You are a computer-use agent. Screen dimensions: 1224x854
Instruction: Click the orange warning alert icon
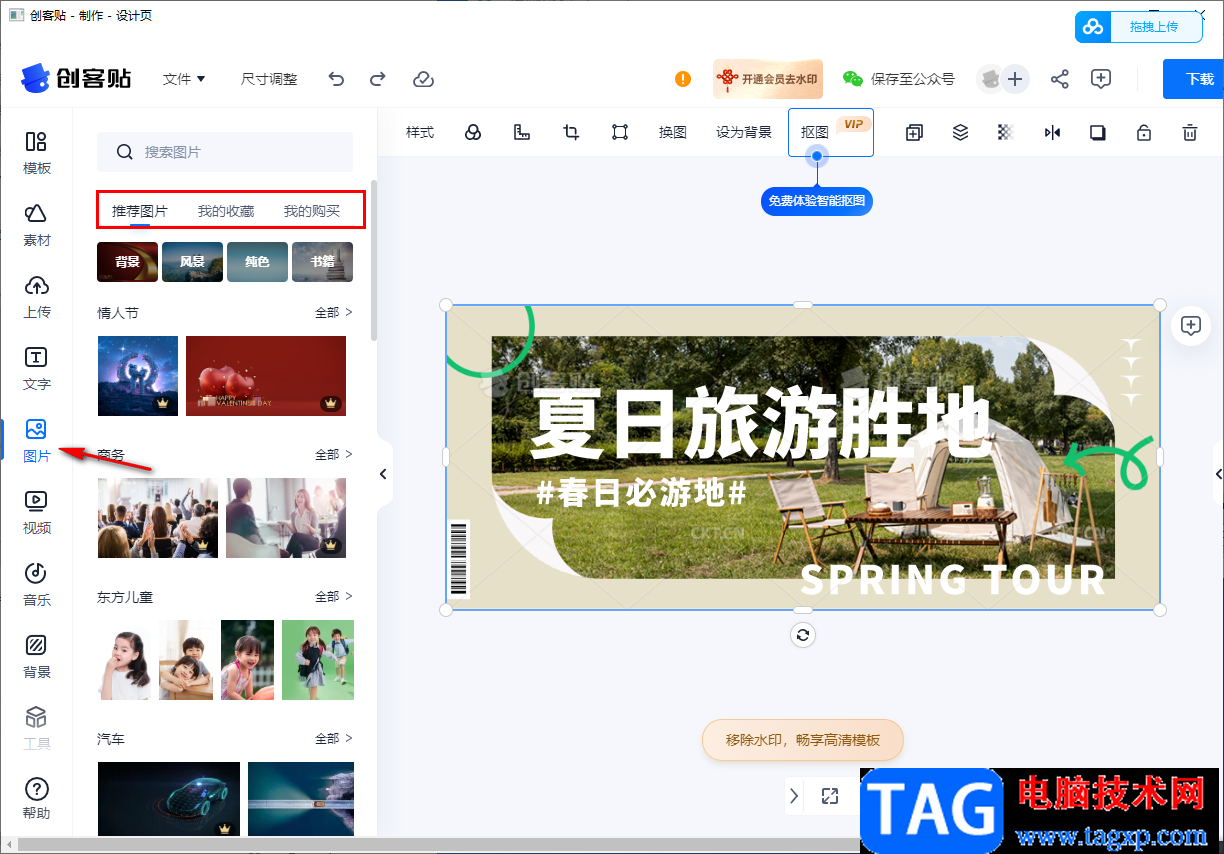pos(683,79)
